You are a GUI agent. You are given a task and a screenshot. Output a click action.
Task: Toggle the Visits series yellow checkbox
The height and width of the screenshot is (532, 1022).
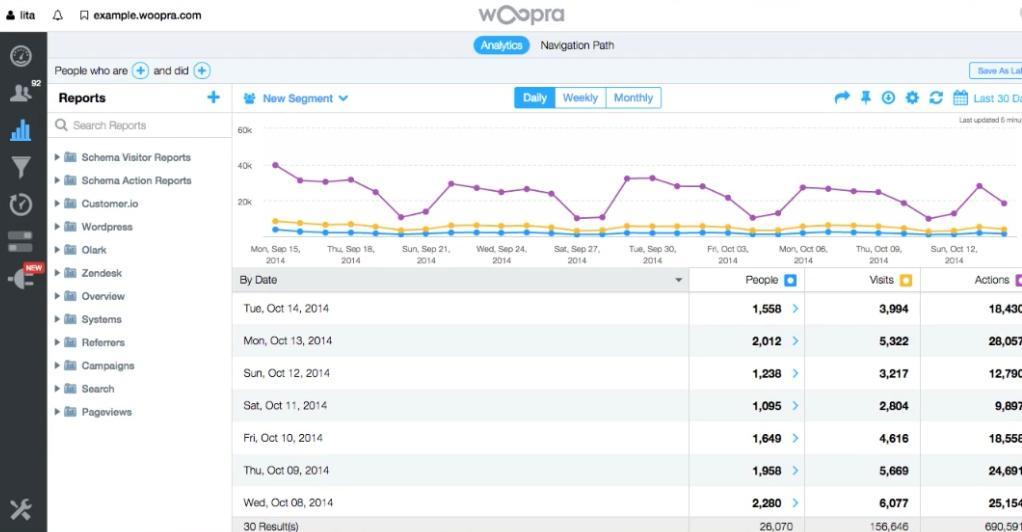pyautogui.click(x=906, y=280)
